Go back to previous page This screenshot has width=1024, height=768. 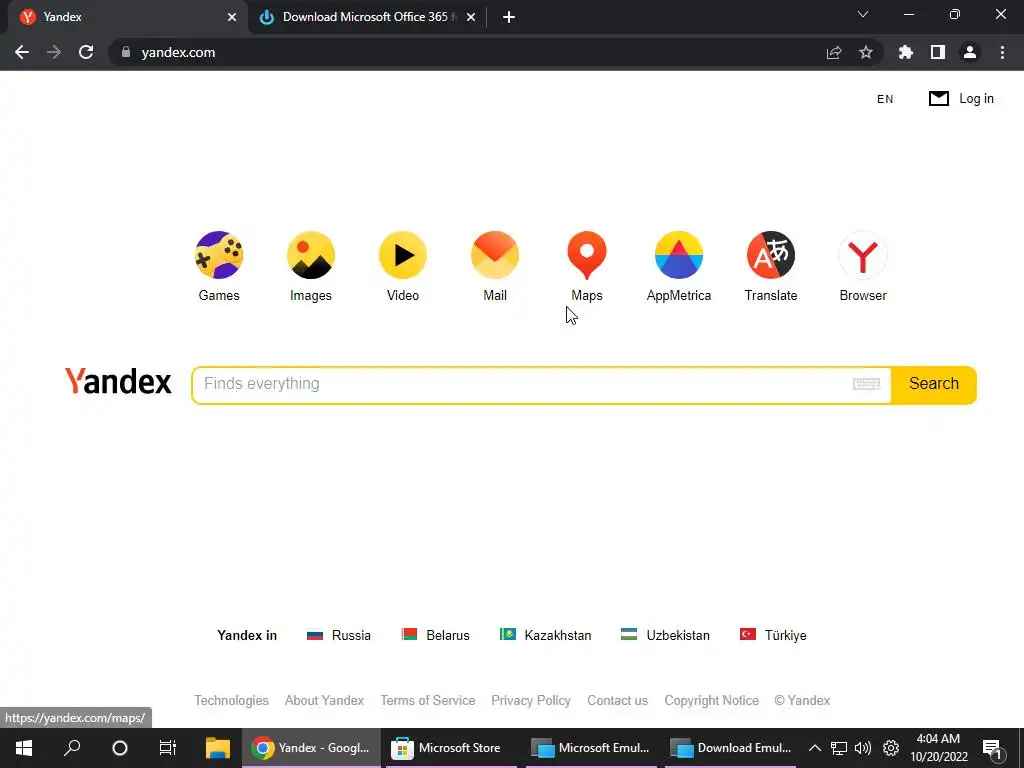click(22, 52)
